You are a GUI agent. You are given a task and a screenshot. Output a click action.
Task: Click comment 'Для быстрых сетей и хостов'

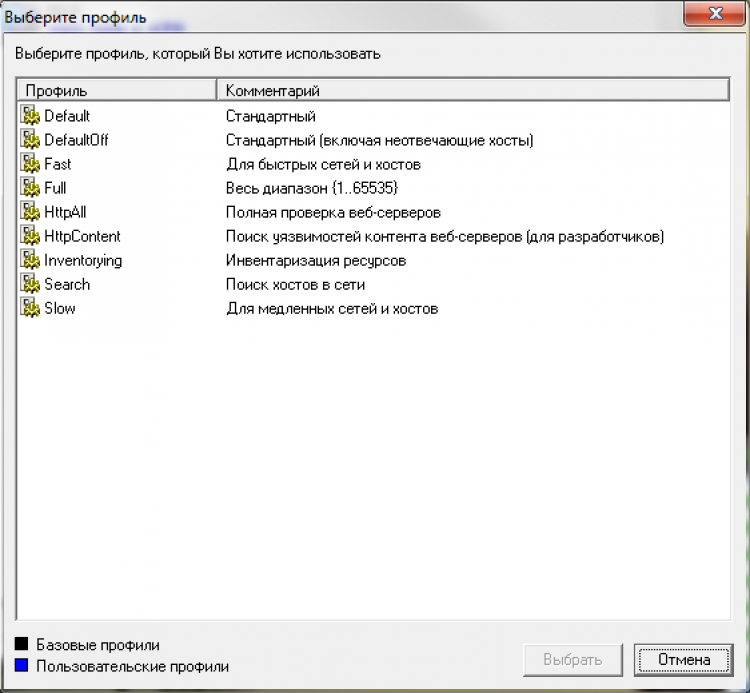tap(323, 165)
